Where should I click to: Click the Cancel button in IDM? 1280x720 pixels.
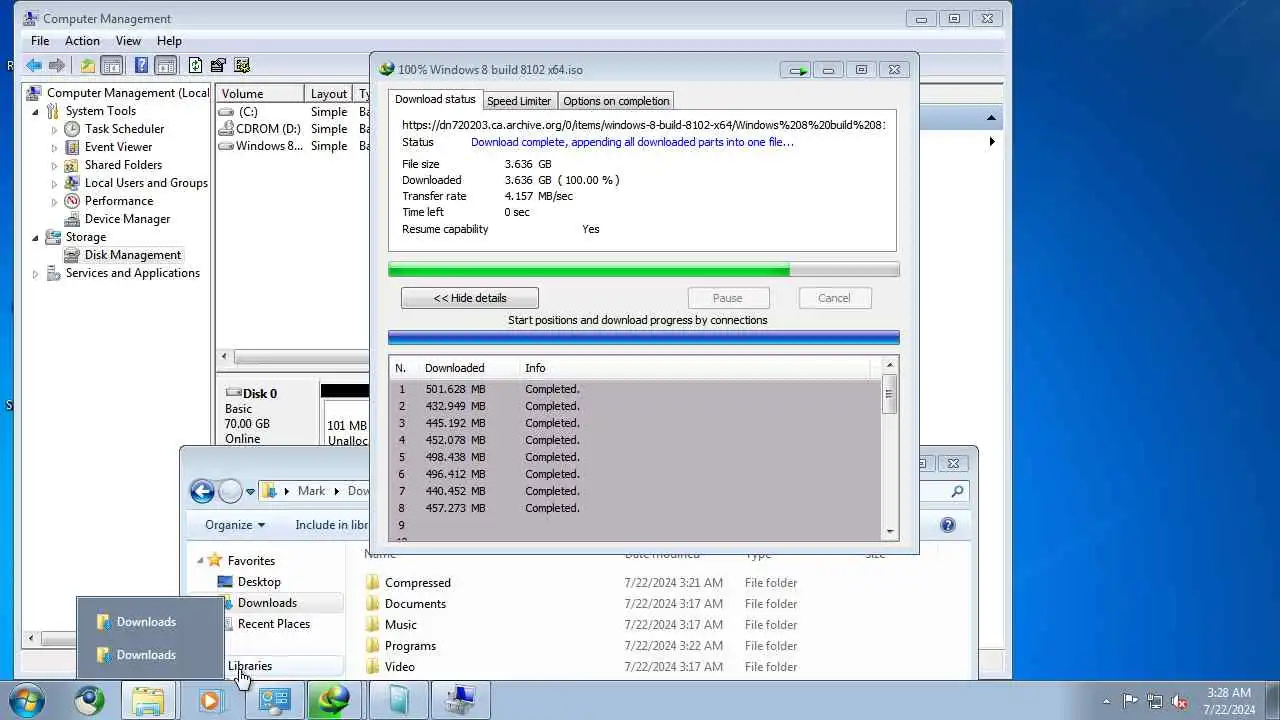click(x=834, y=298)
